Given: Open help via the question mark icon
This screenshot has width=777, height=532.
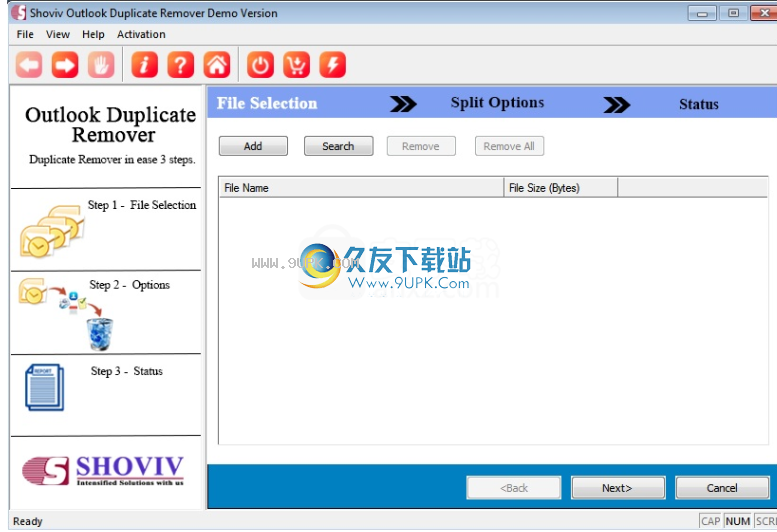Looking at the screenshot, I should pyautogui.click(x=181, y=65).
